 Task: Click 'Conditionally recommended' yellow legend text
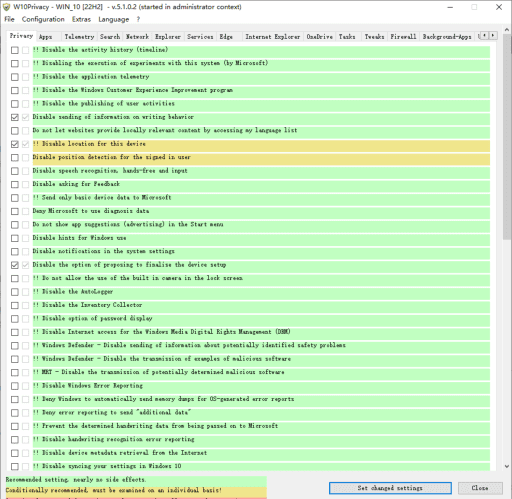pos(114,490)
